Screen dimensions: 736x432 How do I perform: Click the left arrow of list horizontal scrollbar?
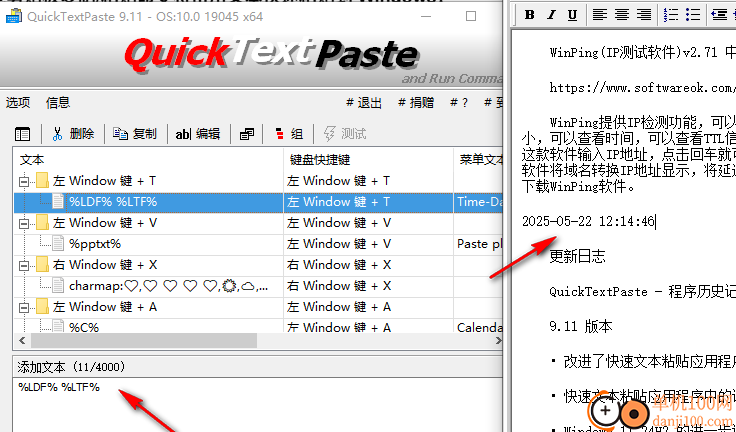click(21, 340)
